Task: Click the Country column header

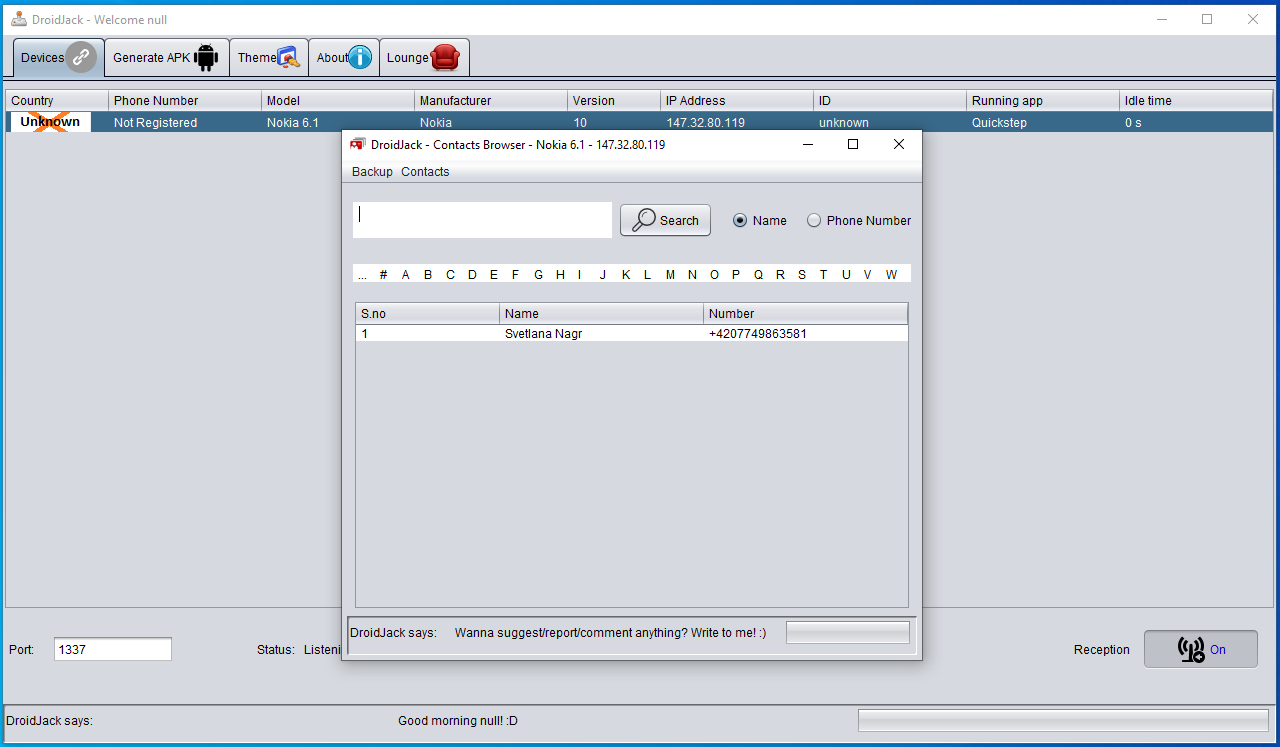Action: (57, 100)
